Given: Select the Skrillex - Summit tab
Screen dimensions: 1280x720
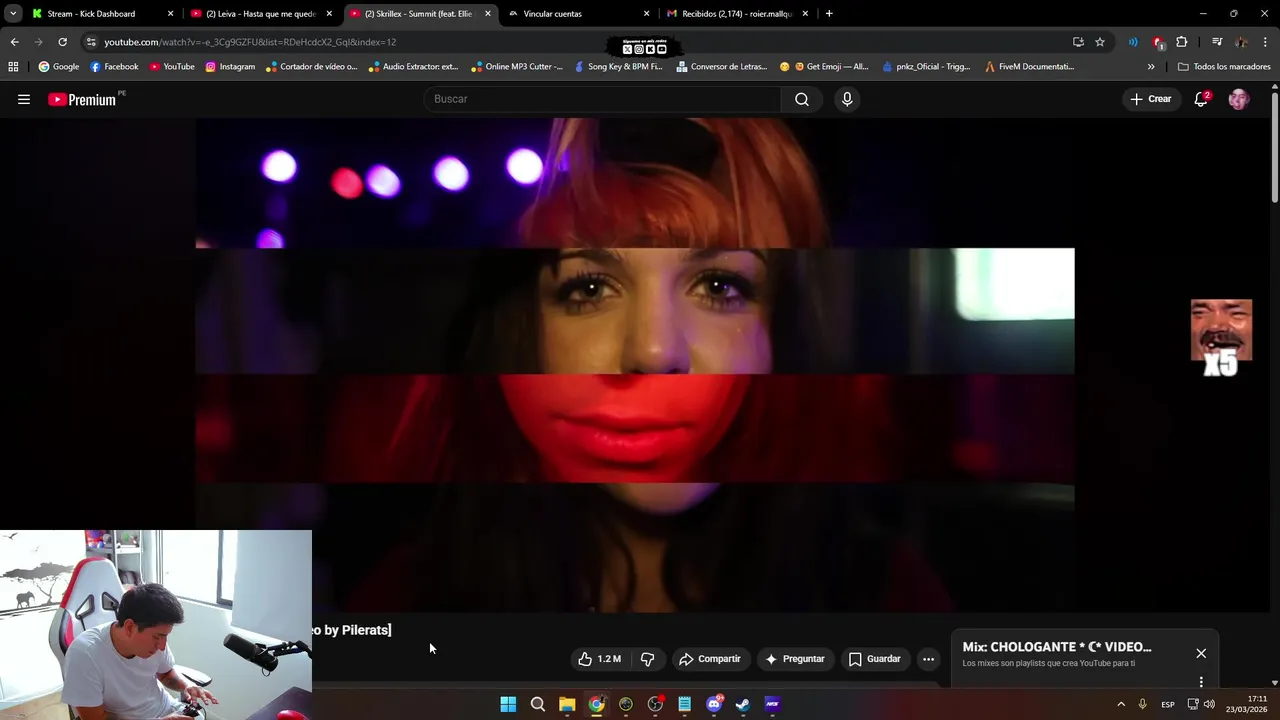Looking at the screenshot, I should [419, 14].
